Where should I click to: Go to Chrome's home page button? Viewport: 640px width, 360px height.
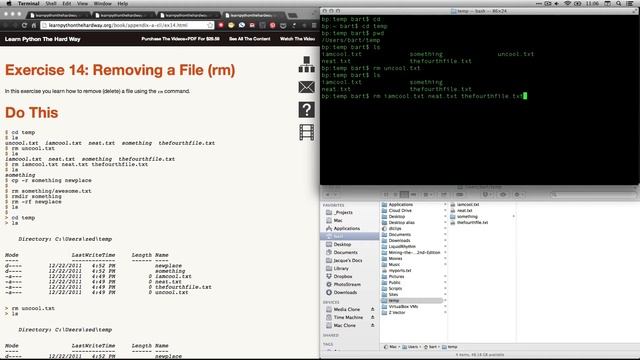34,25
